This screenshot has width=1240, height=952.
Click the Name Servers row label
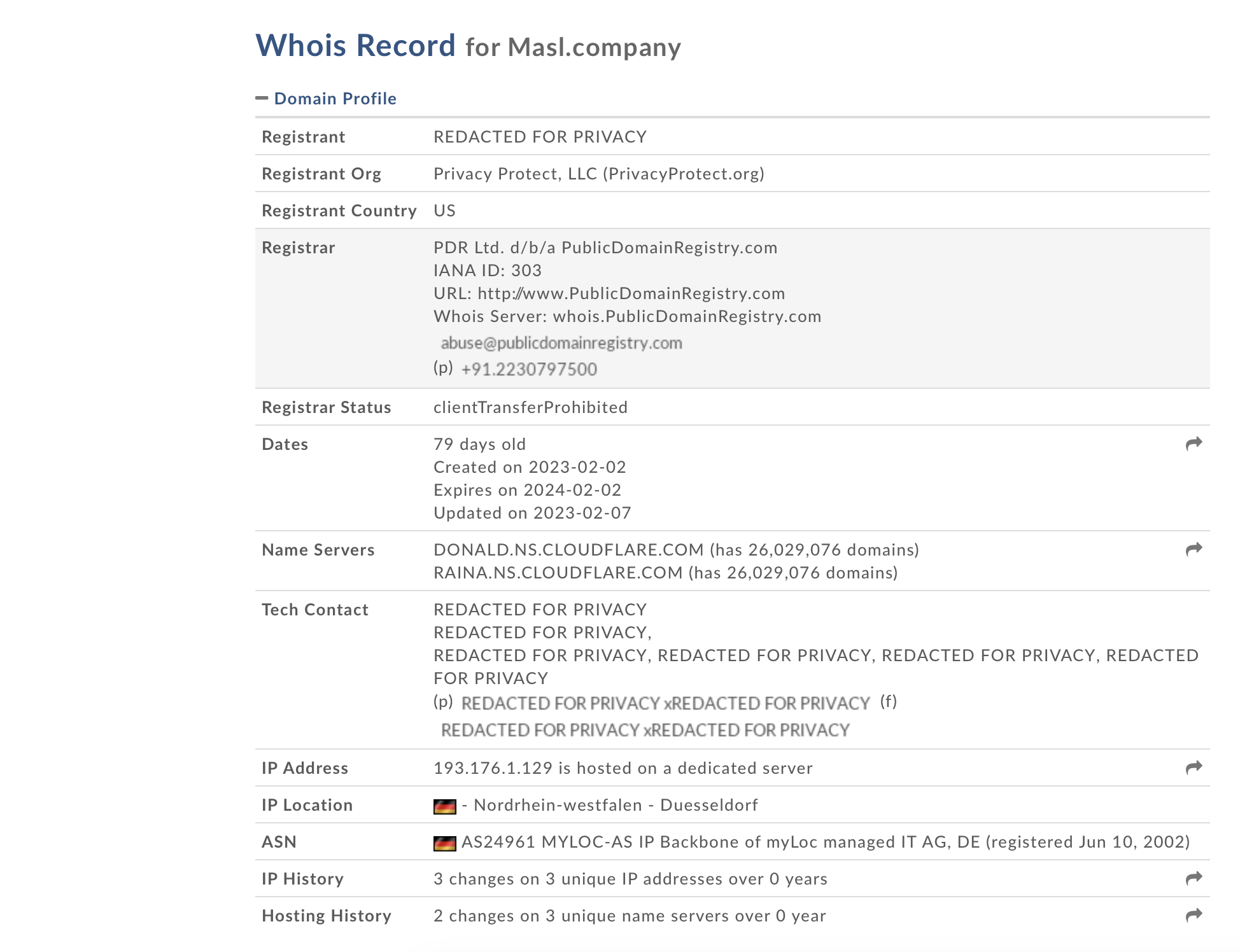click(x=318, y=550)
